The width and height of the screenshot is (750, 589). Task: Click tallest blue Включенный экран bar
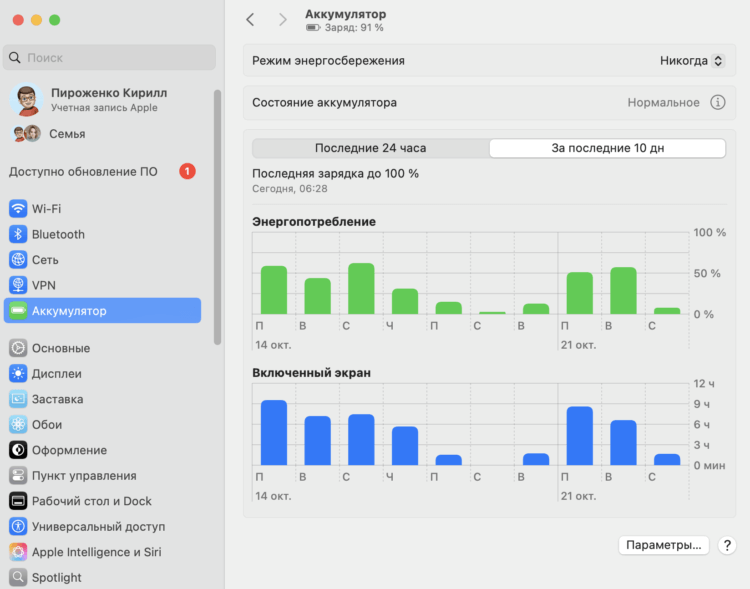274,433
